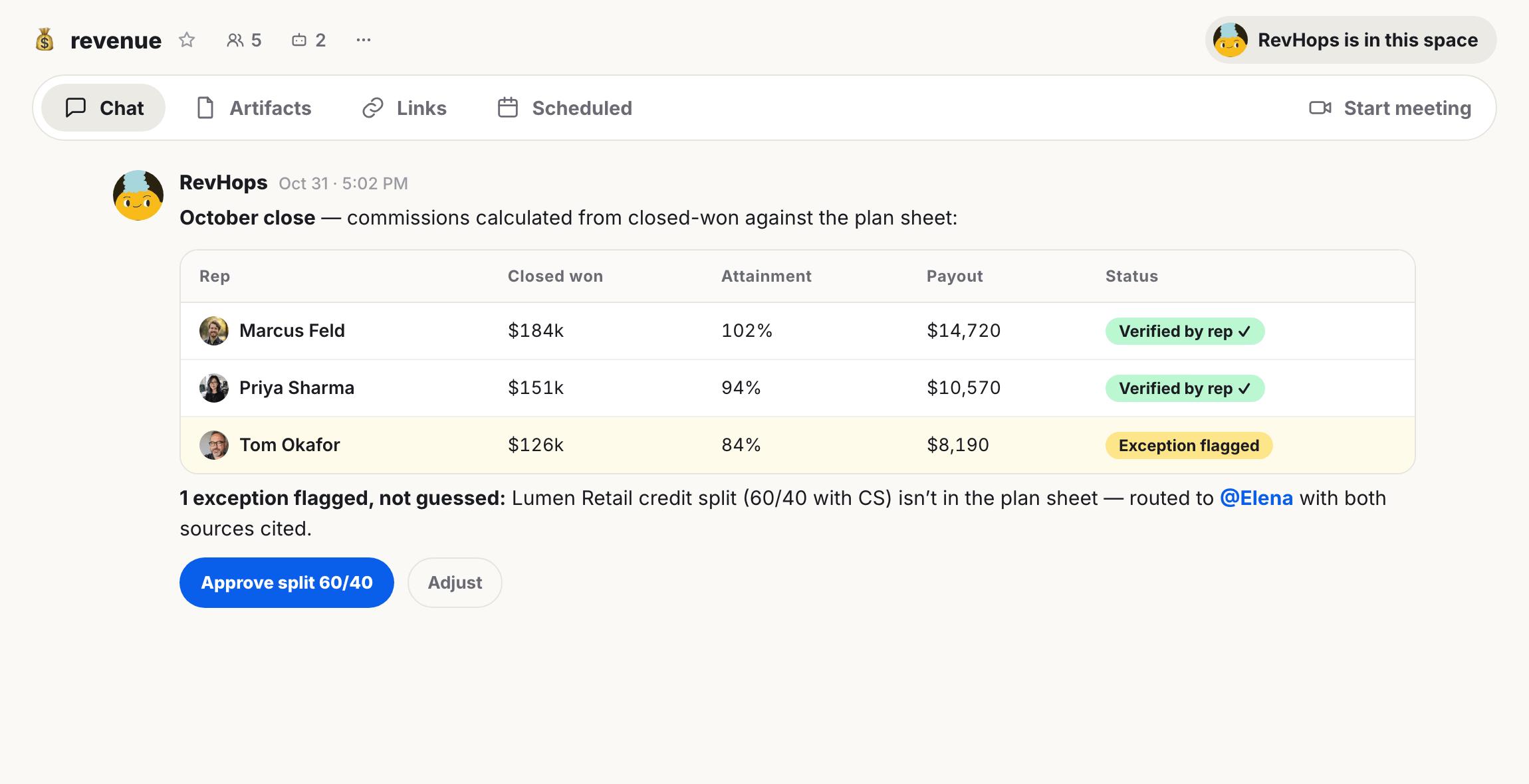Click the Oct 31 5:02 PM timestamp
Image resolution: width=1529 pixels, height=784 pixels.
pos(343,183)
